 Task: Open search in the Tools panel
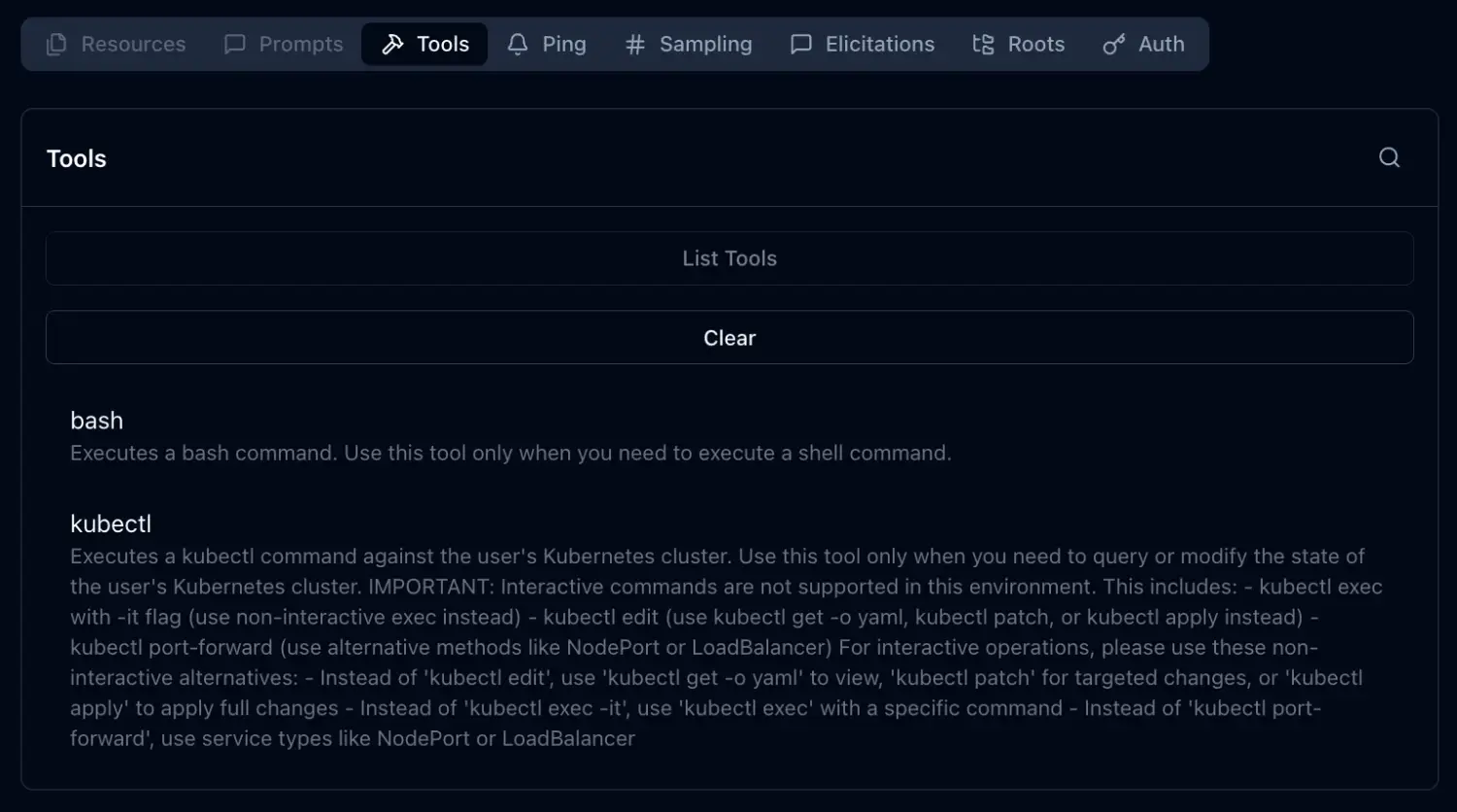[1389, 157]
